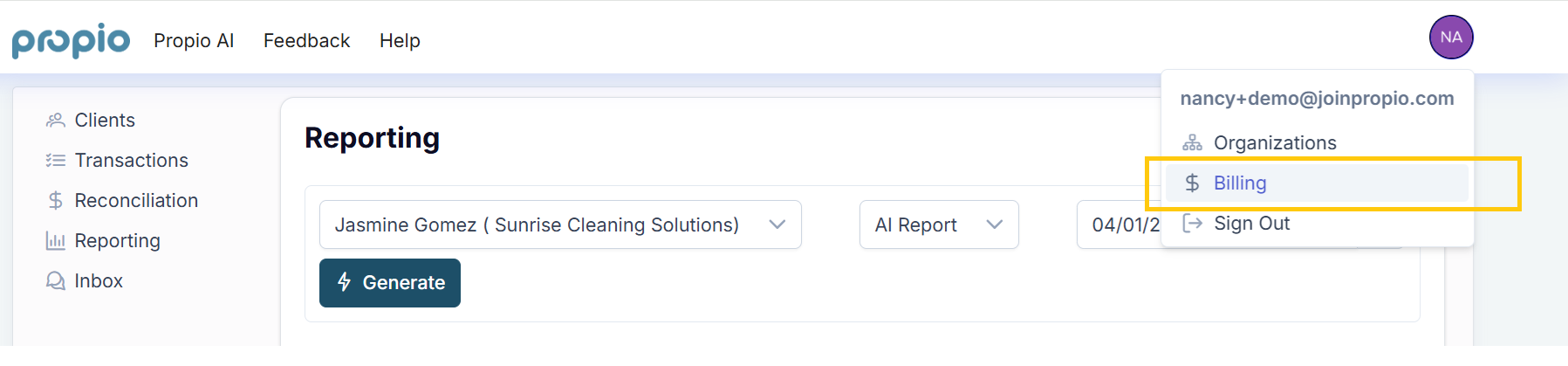Click the Reporting bar chart icon

pyautogui.click(x=56, y=241)
